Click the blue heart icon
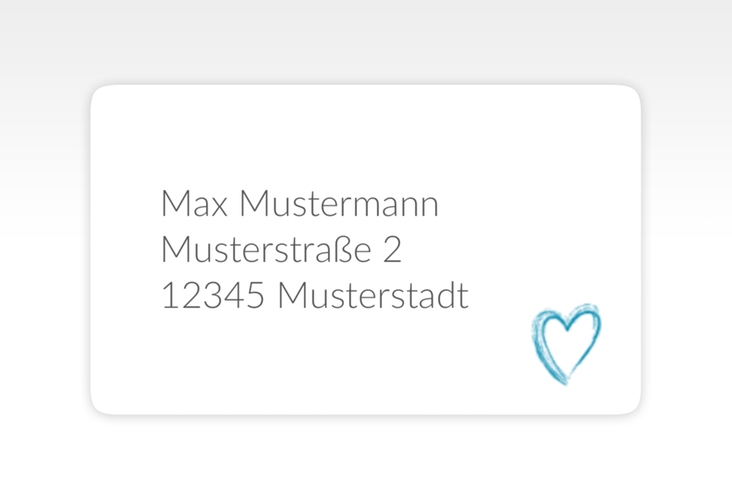Viewport: 732px width, 500px height. [566, 343]
